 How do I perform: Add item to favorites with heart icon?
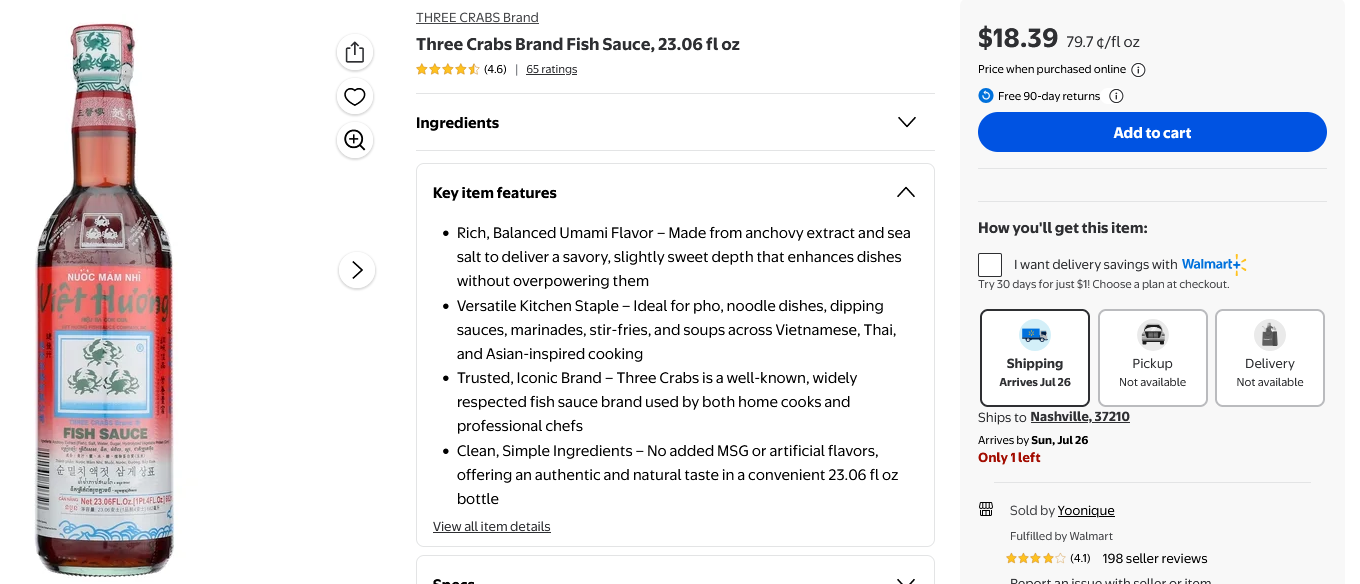pyautogui.click(x=355, y=97)
